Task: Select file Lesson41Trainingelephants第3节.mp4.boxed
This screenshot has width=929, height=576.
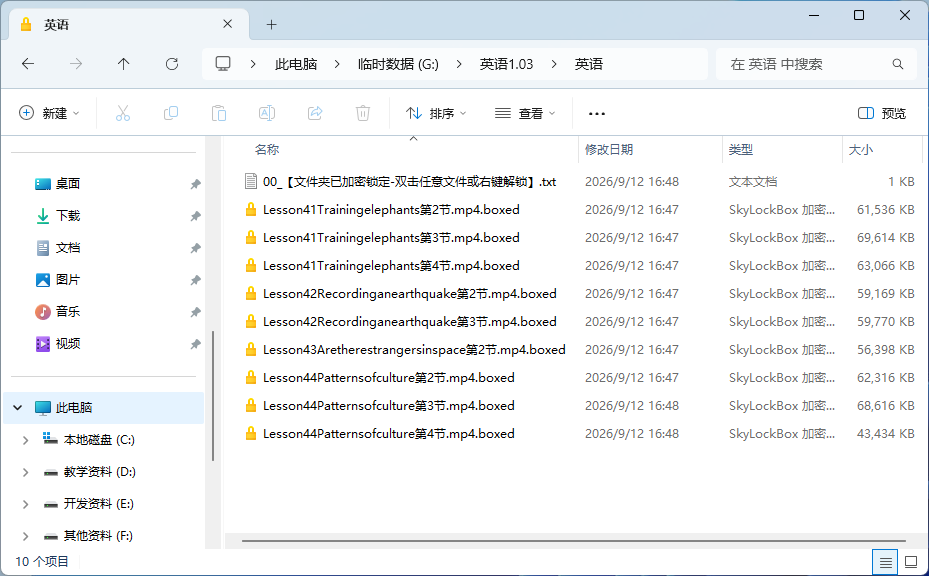Action: pos(391,238)
